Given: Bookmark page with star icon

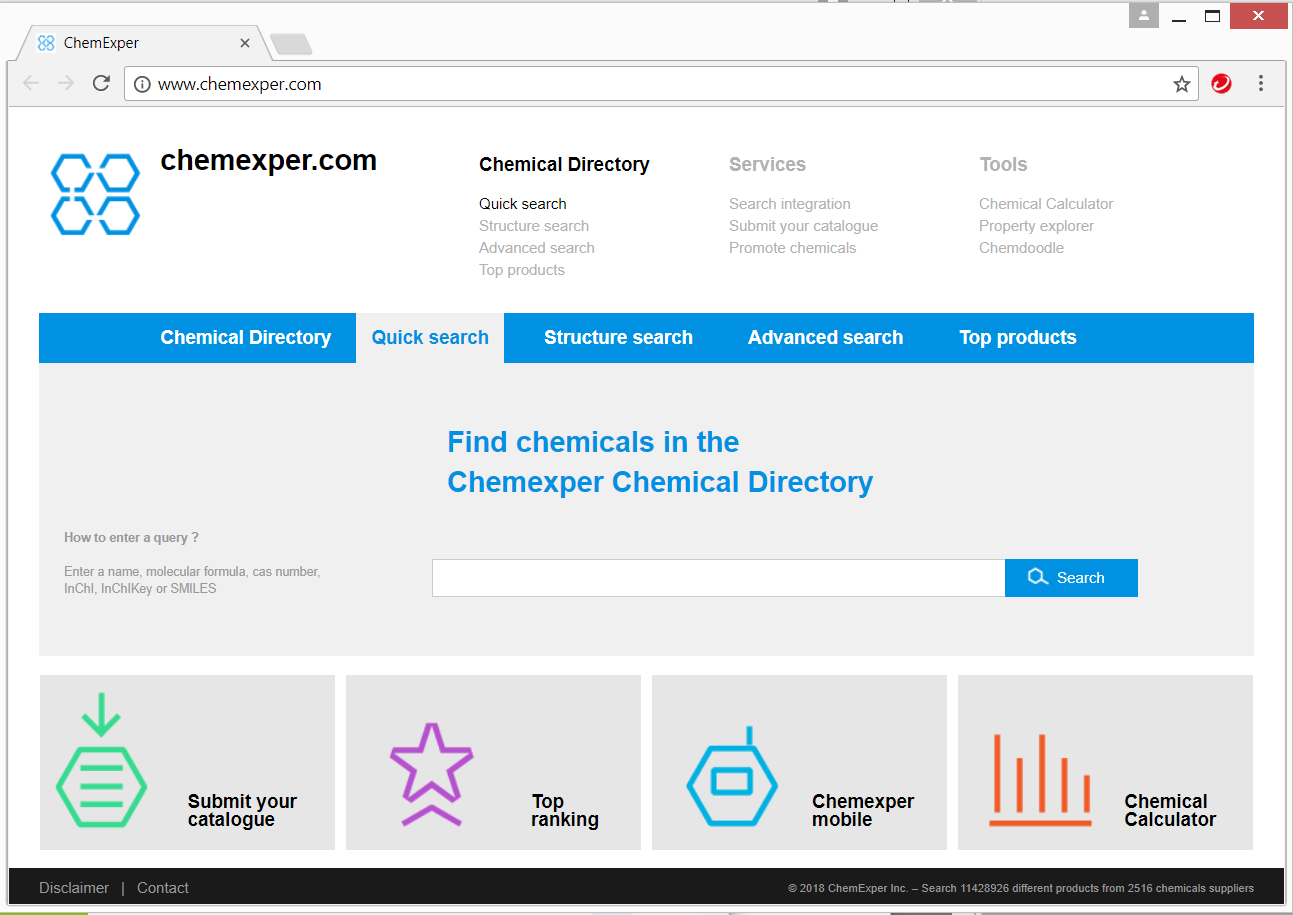Looking at the screenshot, I should coord(1182,84).
